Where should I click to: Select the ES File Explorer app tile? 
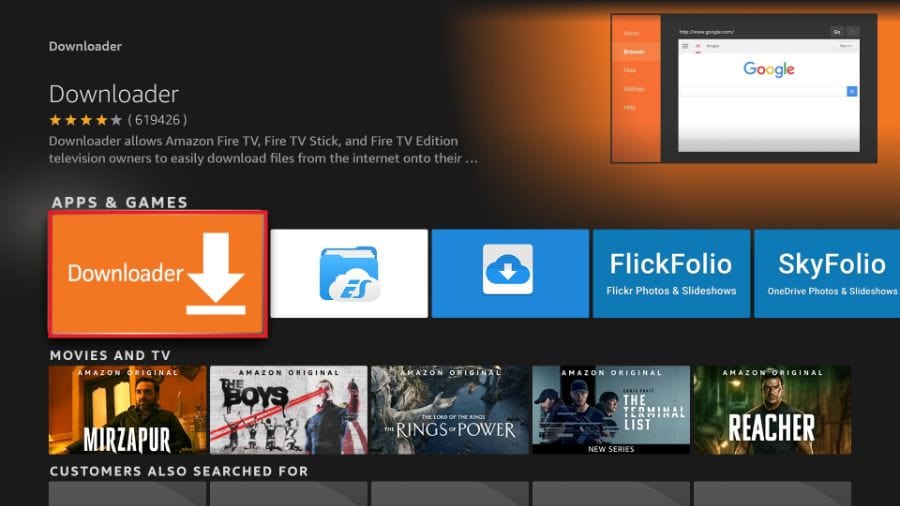[x=349, y=274]
